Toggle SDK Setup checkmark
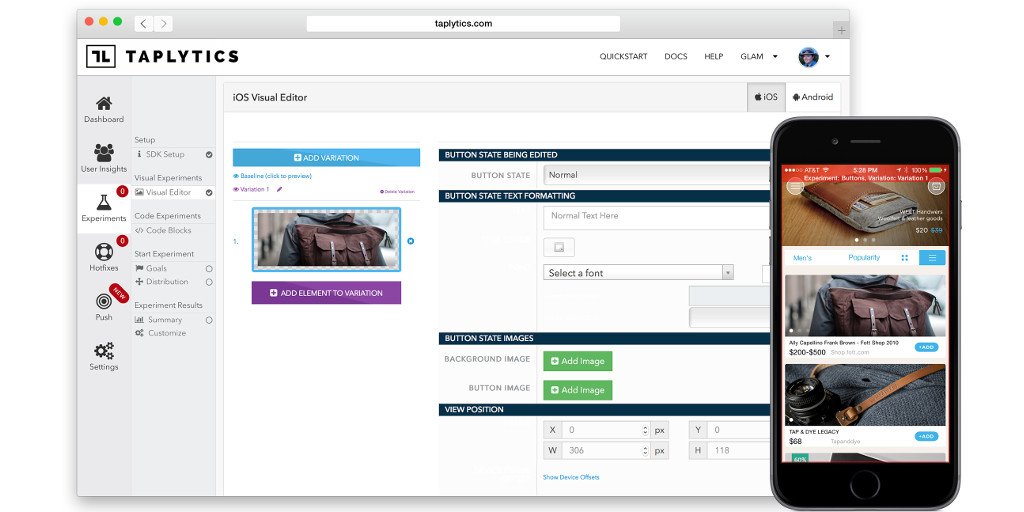 click(x=209, y=155)
